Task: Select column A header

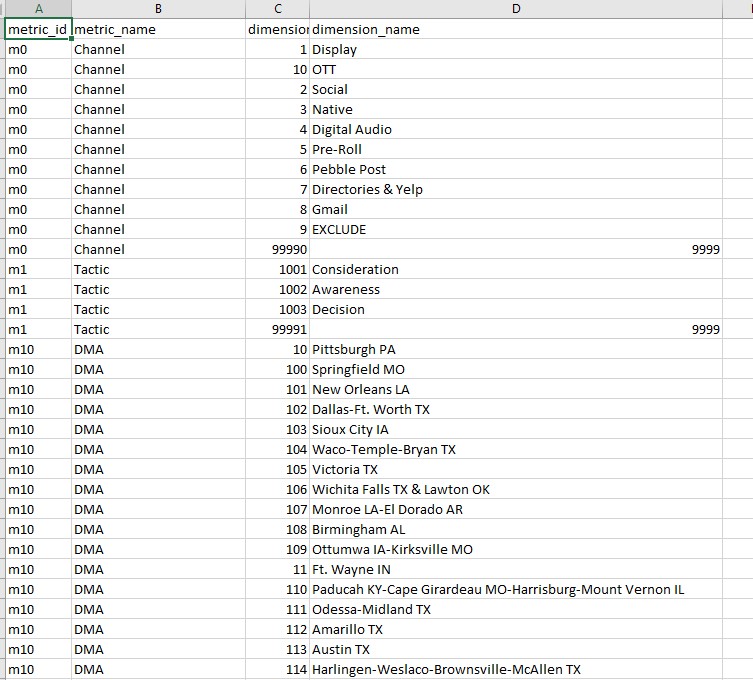Action: (38, 9)
